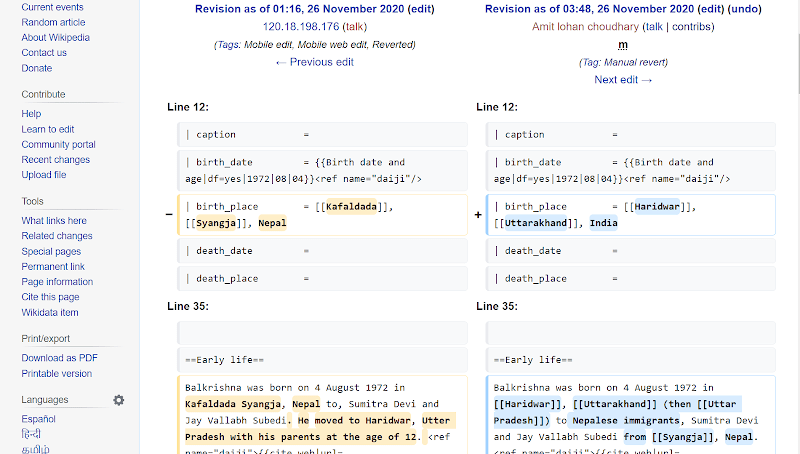
Task: View contribs of Amit lohan choudhary
Action: (690, 26)
